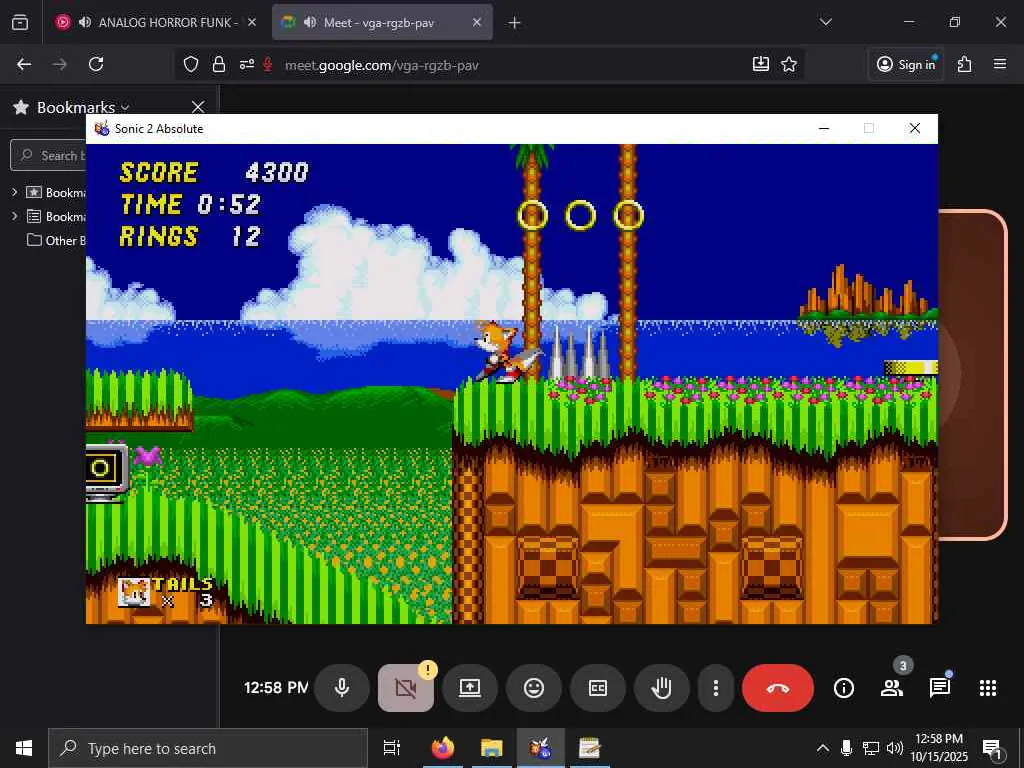Go forward to the next page
Viewport: 1024px width, 768px height.
[x=59, y=64]
